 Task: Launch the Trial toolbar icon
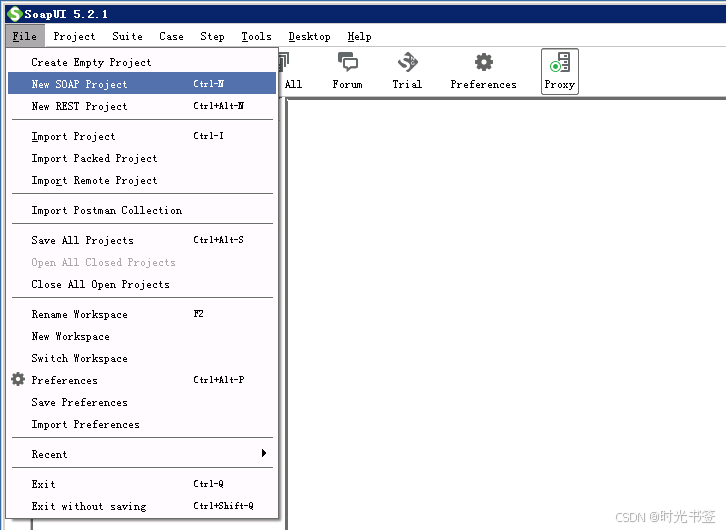point(407,71)
